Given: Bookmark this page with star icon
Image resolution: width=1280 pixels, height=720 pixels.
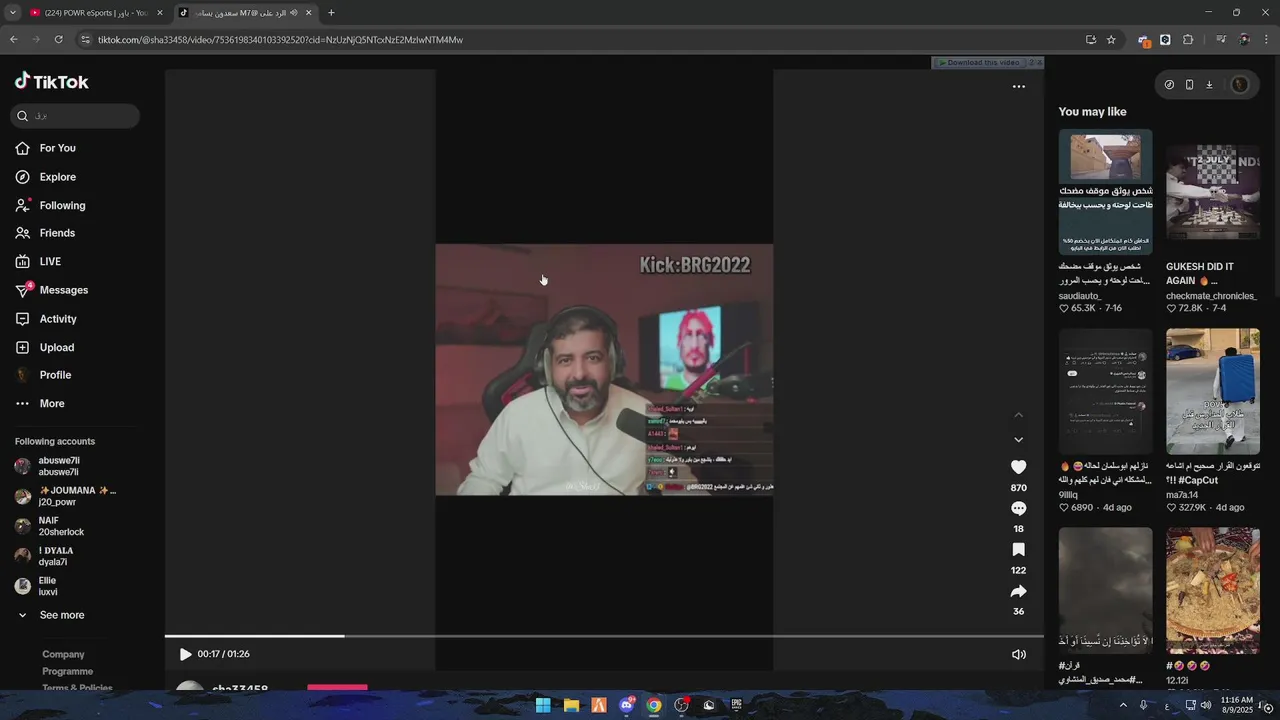Looking at the screenshot, I should pos(1111,40).
